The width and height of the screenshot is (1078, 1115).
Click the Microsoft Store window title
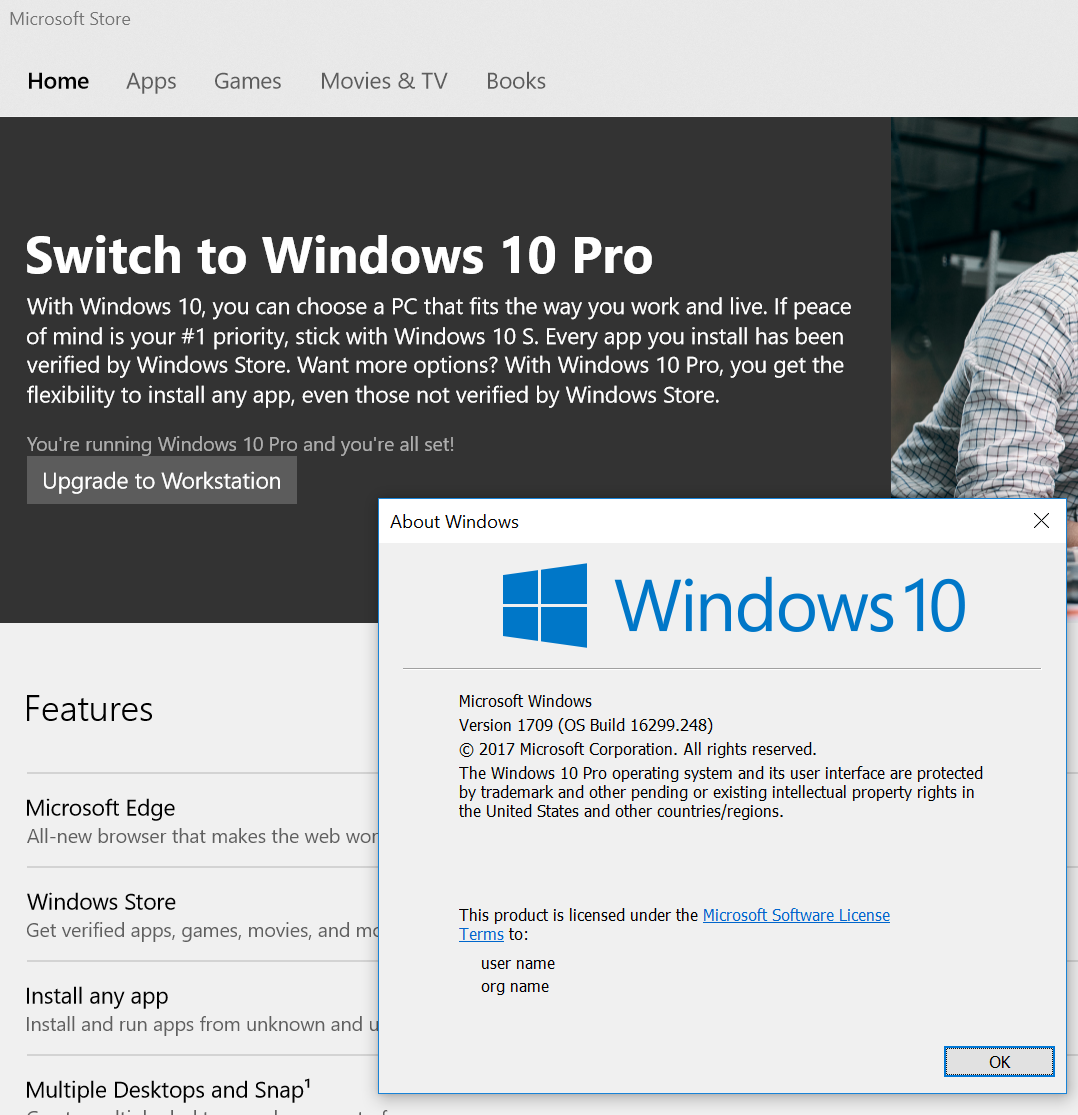[x=70, y=19]
